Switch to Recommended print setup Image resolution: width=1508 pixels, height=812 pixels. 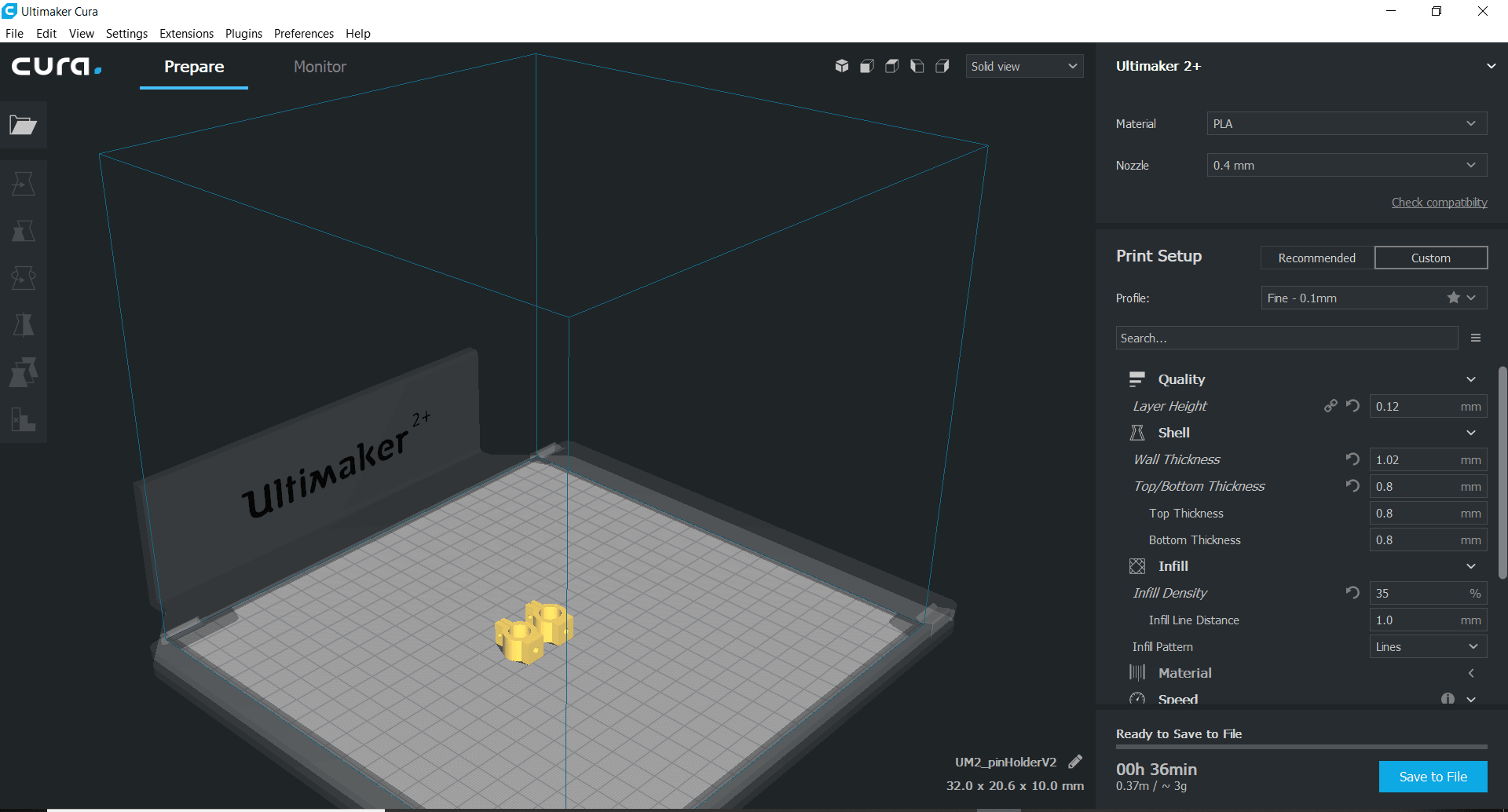(1317, 258)
